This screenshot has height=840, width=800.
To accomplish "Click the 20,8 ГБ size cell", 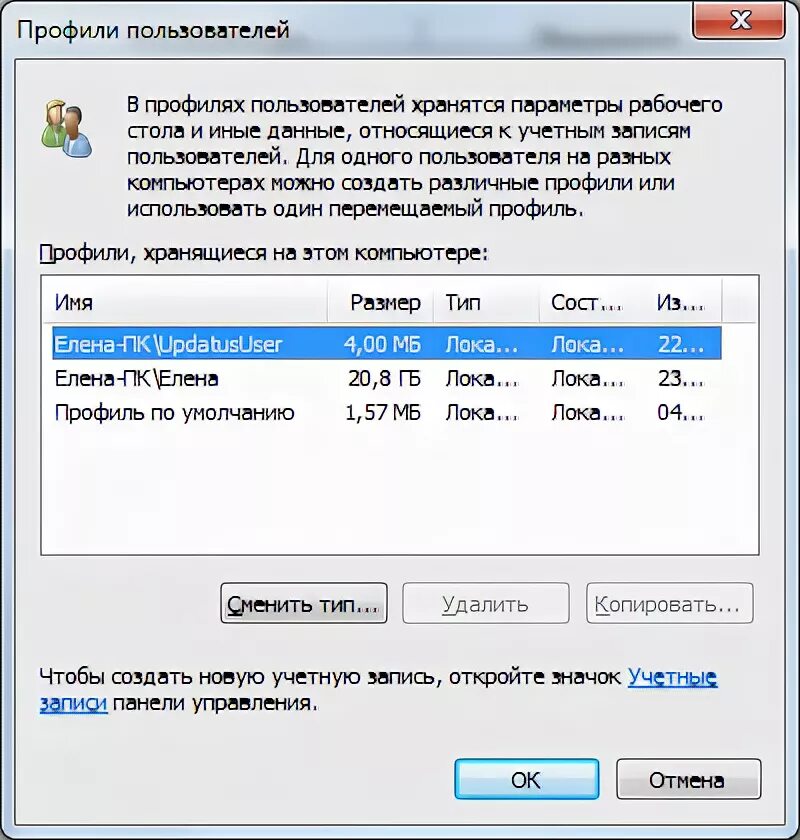I will 385,379.
